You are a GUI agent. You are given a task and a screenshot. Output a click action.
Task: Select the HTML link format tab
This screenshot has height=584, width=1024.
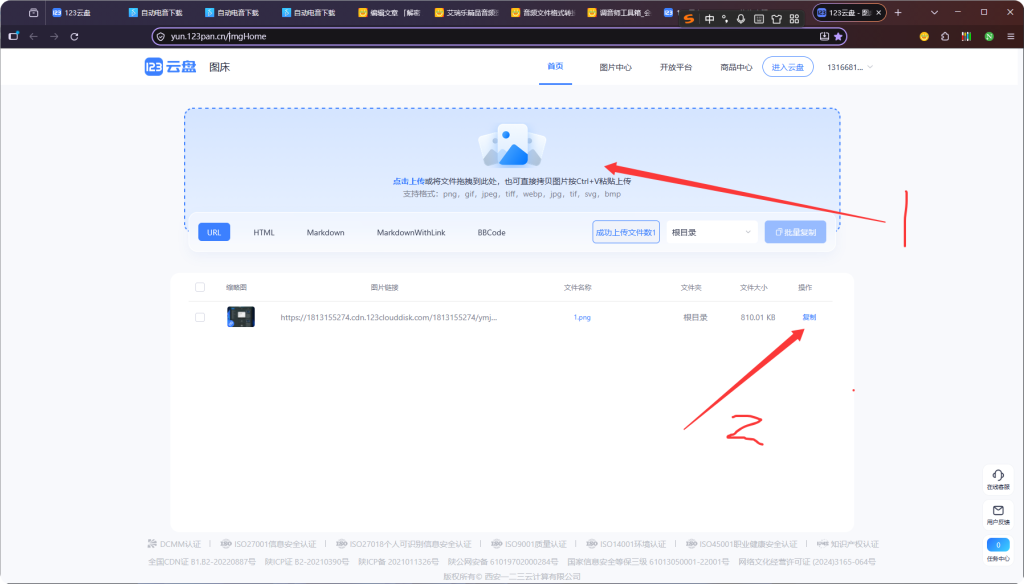pyautogui.click(x=264, y=233)
